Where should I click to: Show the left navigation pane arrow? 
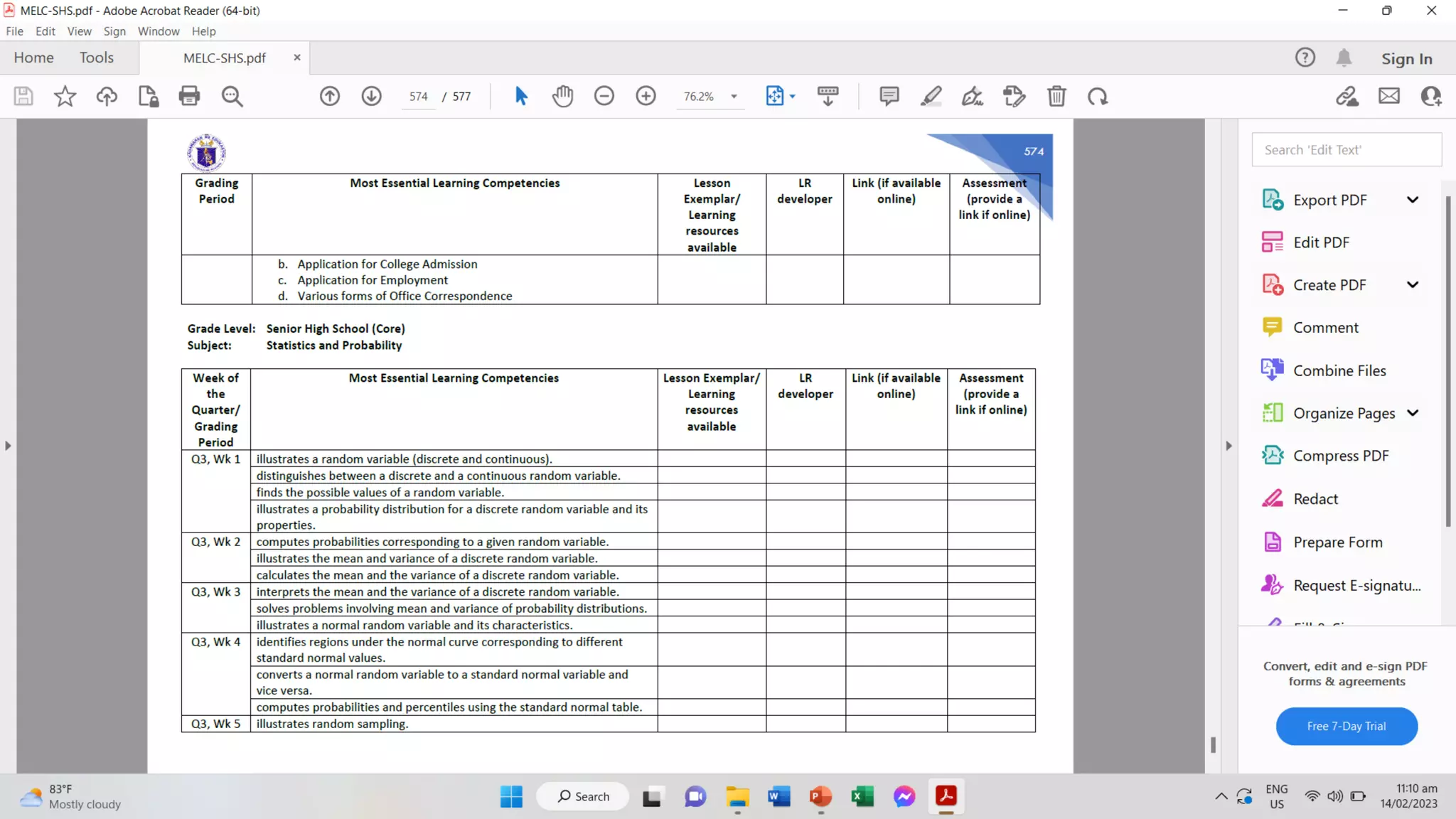8,446
